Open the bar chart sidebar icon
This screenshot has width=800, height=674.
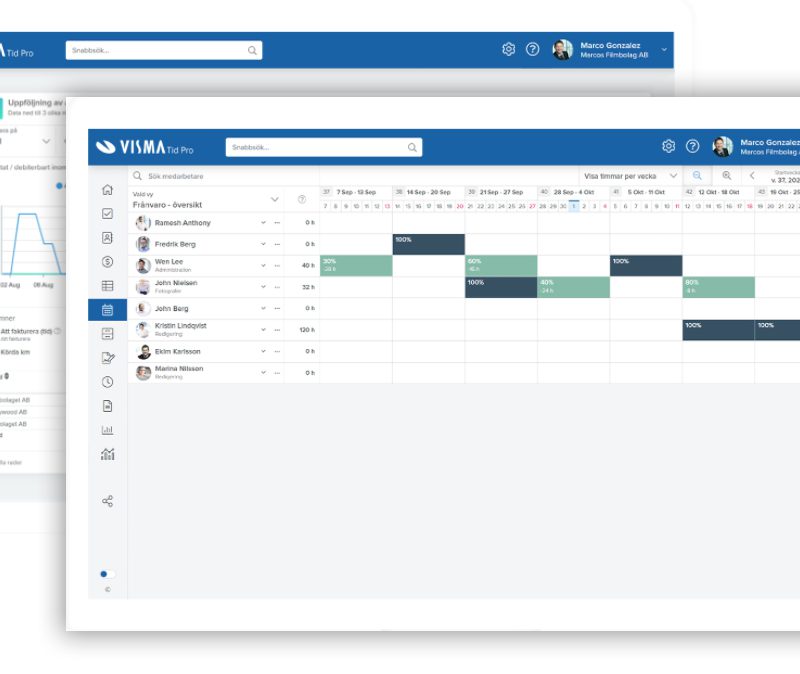[107, 430]
